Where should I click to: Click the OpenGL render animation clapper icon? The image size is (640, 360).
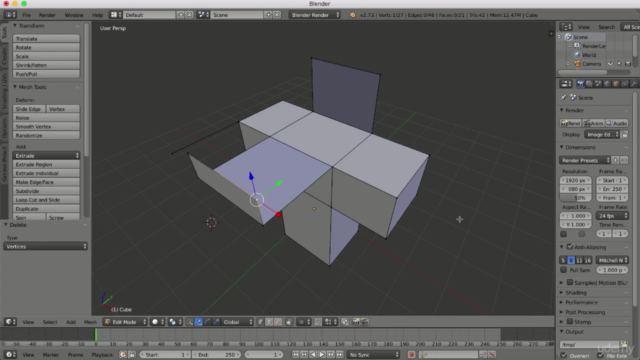point(365,322)
